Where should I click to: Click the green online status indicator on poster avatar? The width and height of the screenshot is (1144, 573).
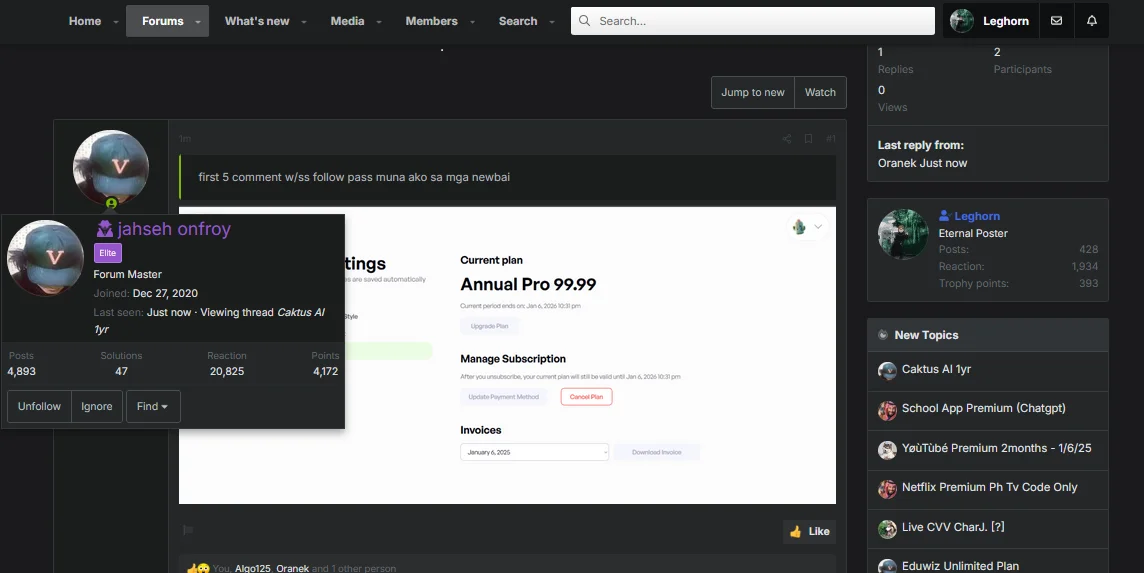pos(111,204)
